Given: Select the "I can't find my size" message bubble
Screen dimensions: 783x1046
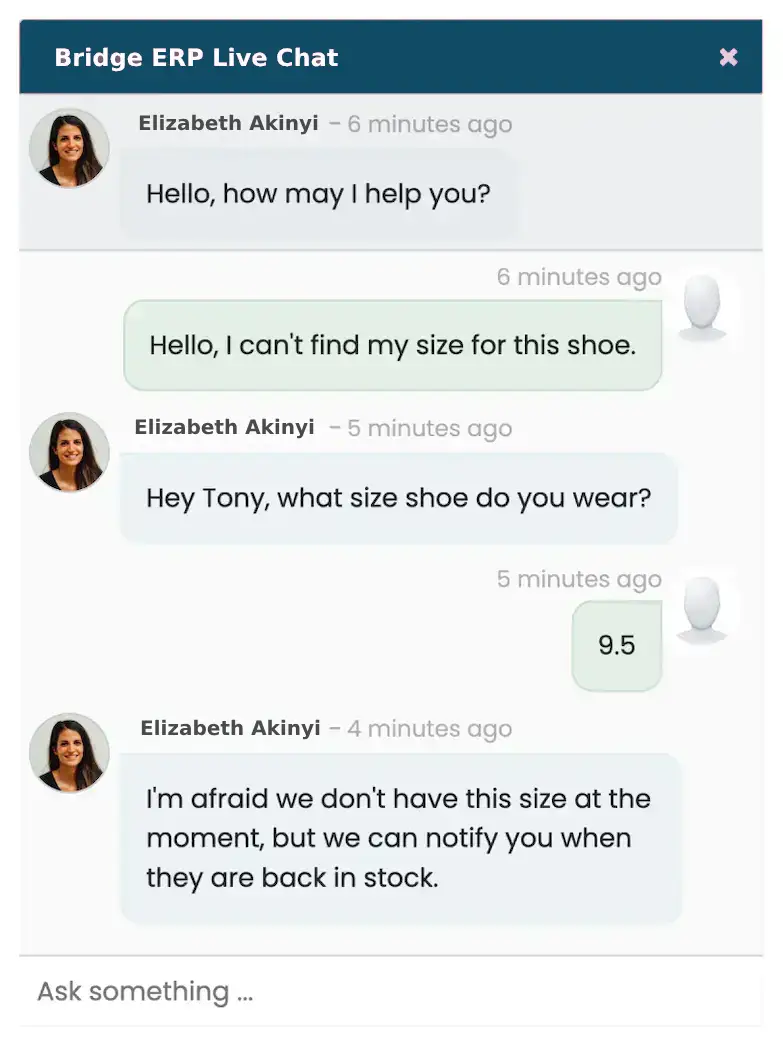Looking at the screenshot, I should tap(392, 345).
